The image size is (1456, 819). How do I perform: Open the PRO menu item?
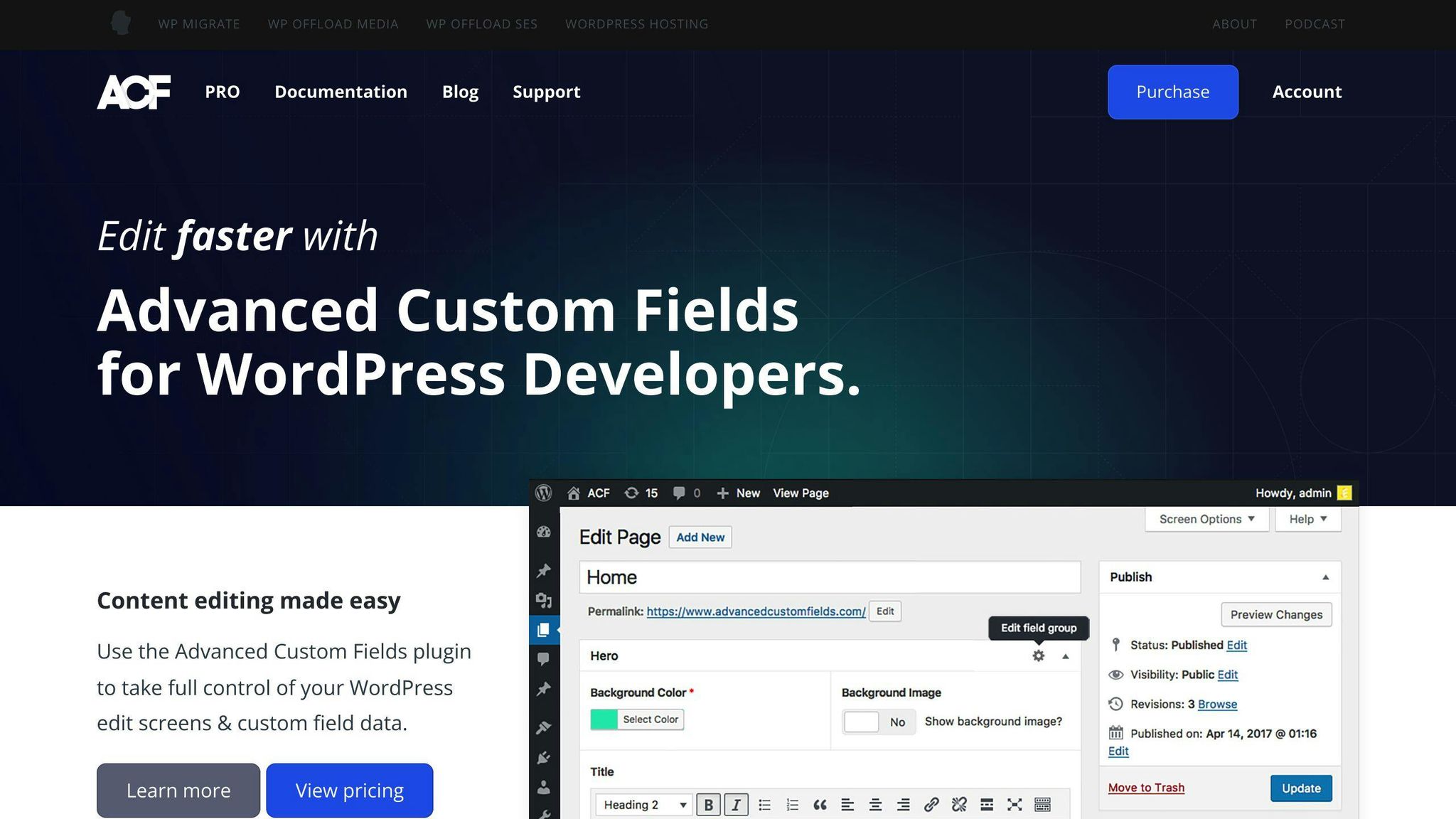223,92
